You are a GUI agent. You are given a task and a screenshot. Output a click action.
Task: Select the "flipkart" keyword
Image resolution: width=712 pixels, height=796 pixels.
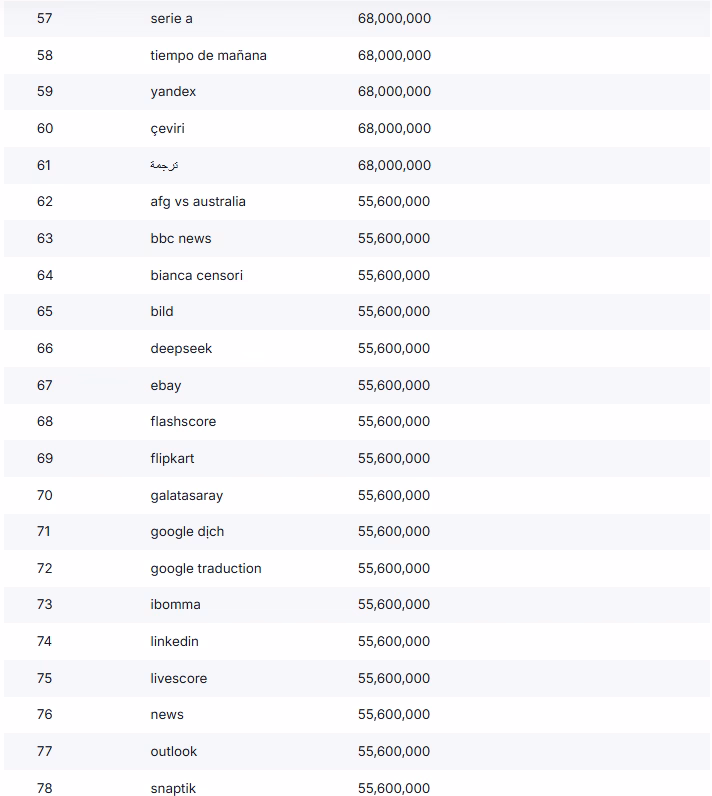172,458
